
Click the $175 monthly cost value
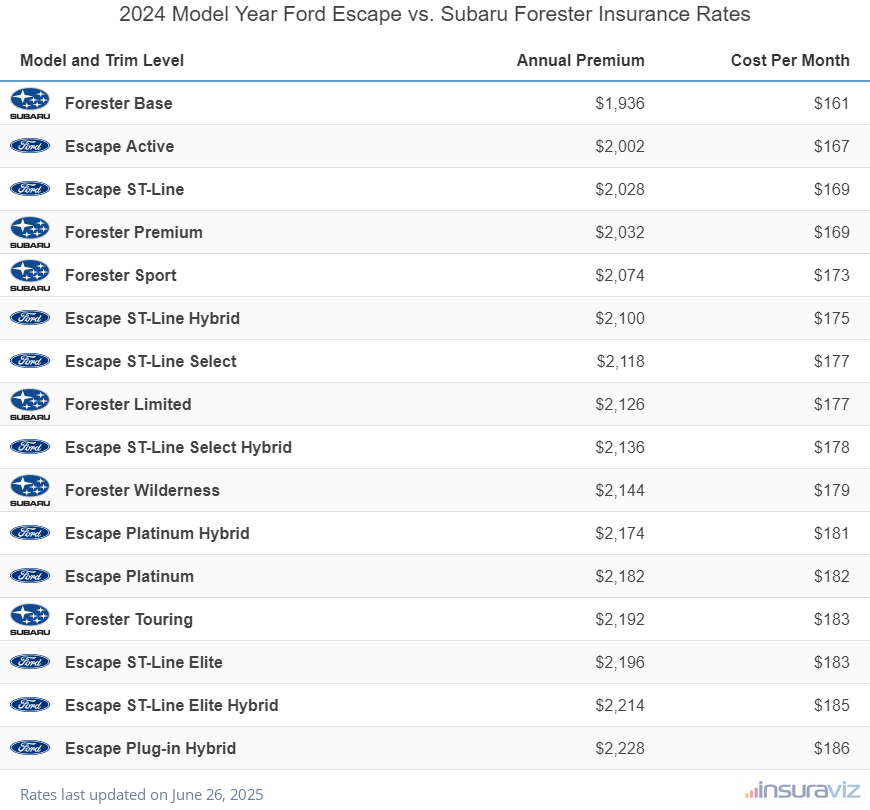[x=831, y=318]
